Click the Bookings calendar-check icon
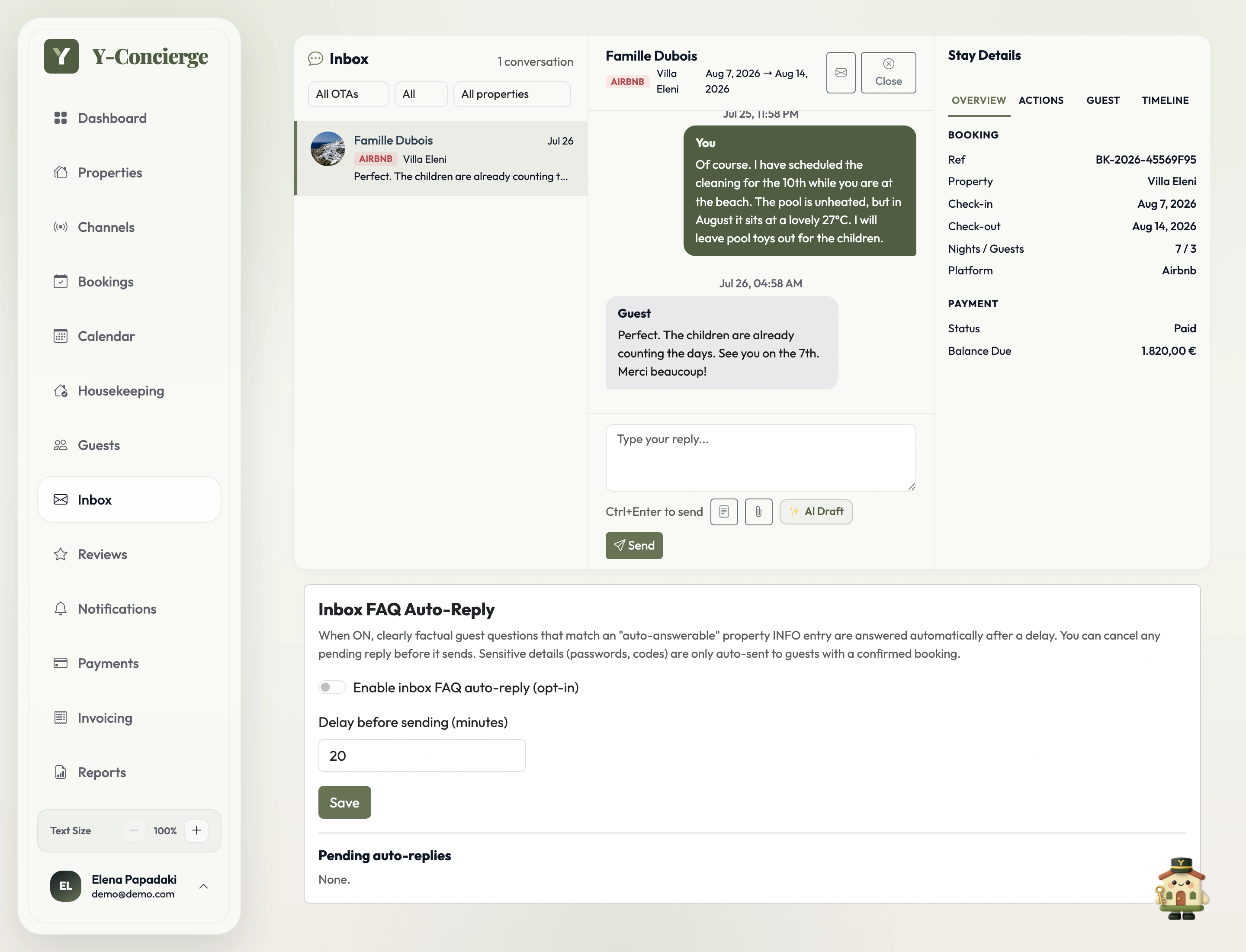The image size is (1246, 952). (61, 282)
